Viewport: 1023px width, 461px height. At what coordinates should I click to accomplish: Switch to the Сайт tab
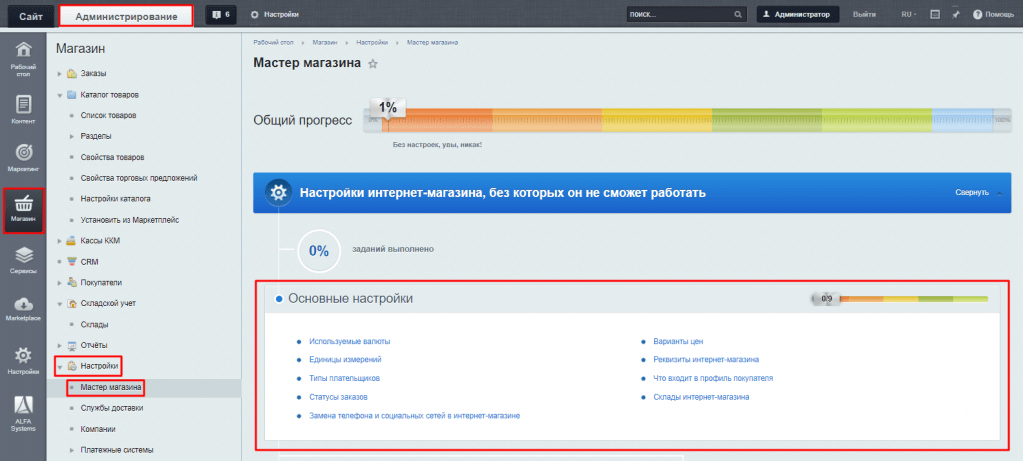click(x=31, y=17)
